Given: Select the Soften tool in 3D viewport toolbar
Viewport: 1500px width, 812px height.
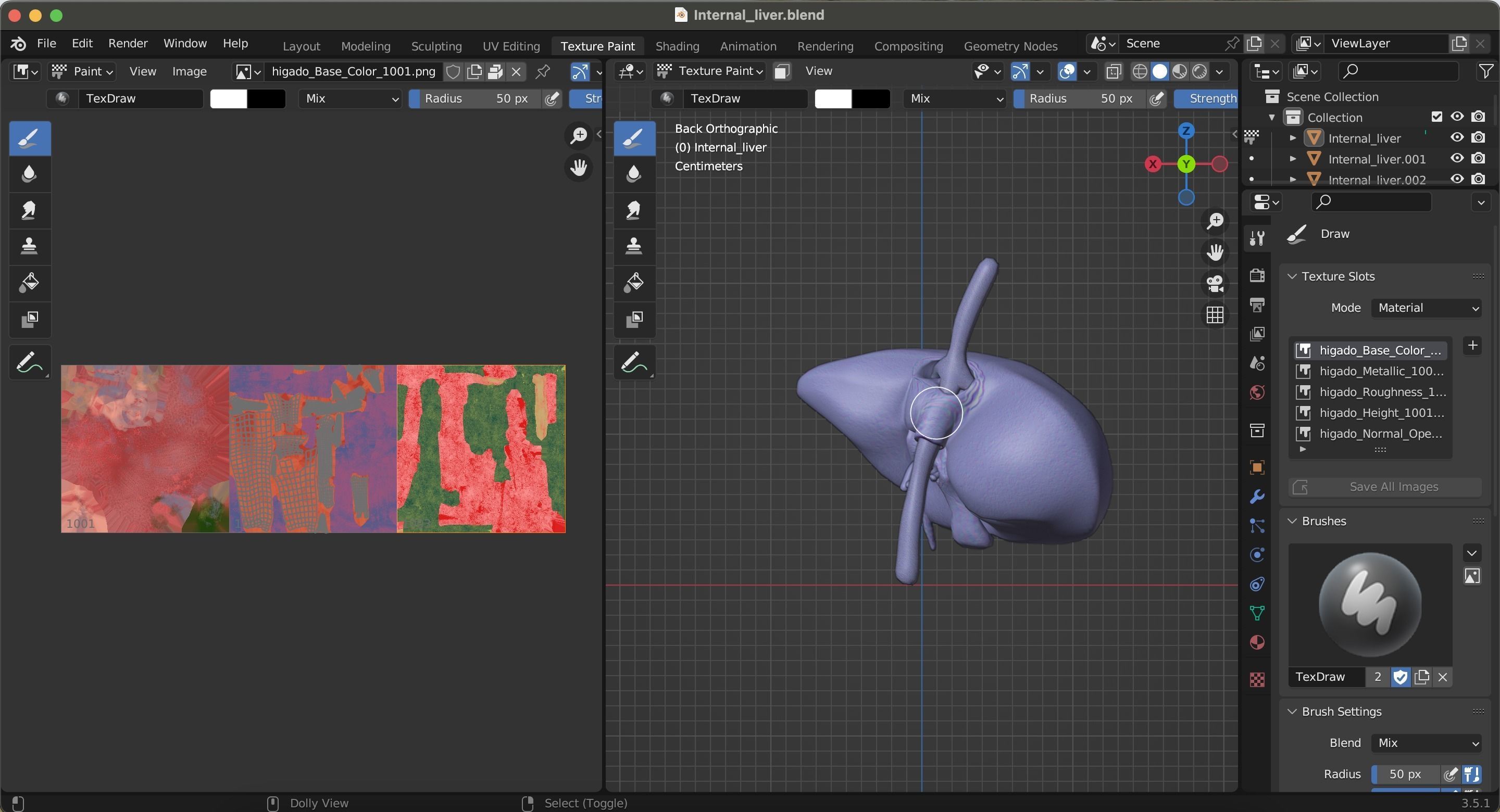Looking at the screenshot, I should point(634,173).
